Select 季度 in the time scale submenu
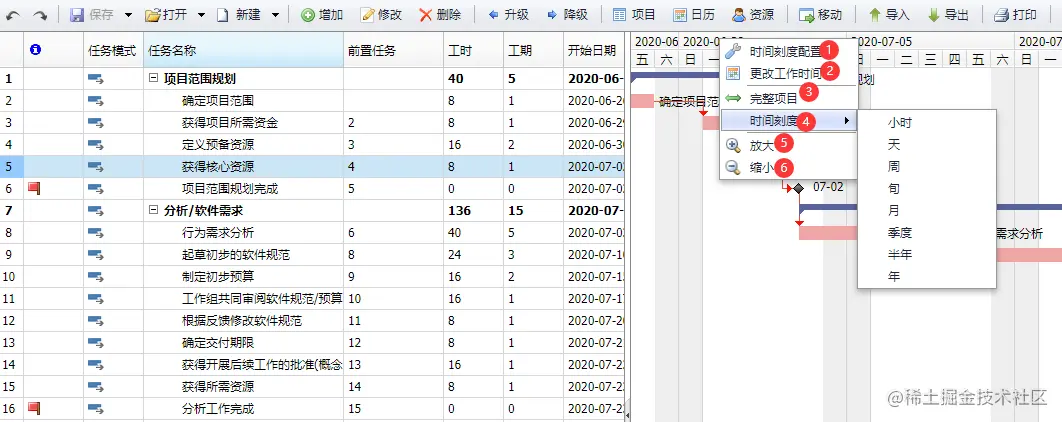Image resolution: width=1062 pixels, height=422 pixels. pos(927,232)
